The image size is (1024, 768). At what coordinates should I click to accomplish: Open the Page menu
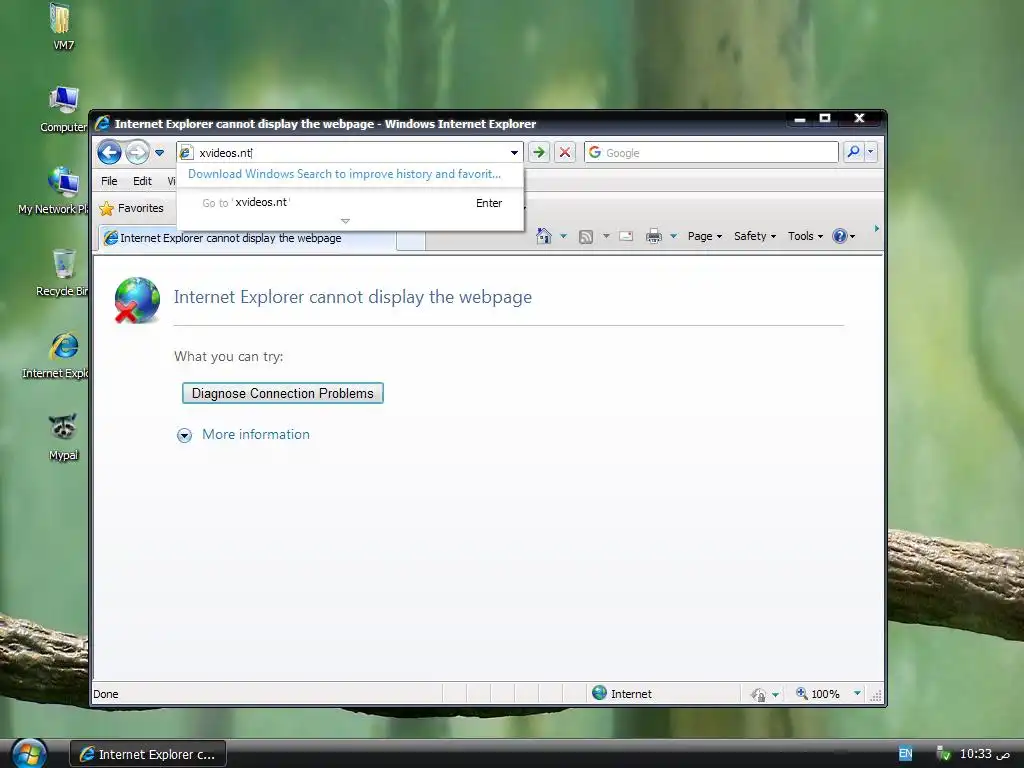click(x=704, y=236)
